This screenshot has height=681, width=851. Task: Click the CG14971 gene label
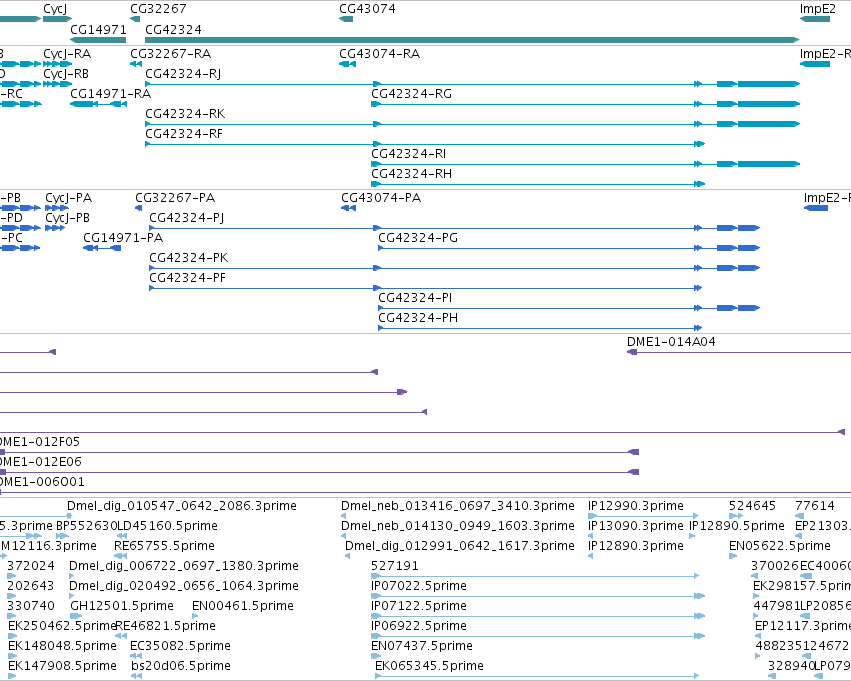click(98, 30)
